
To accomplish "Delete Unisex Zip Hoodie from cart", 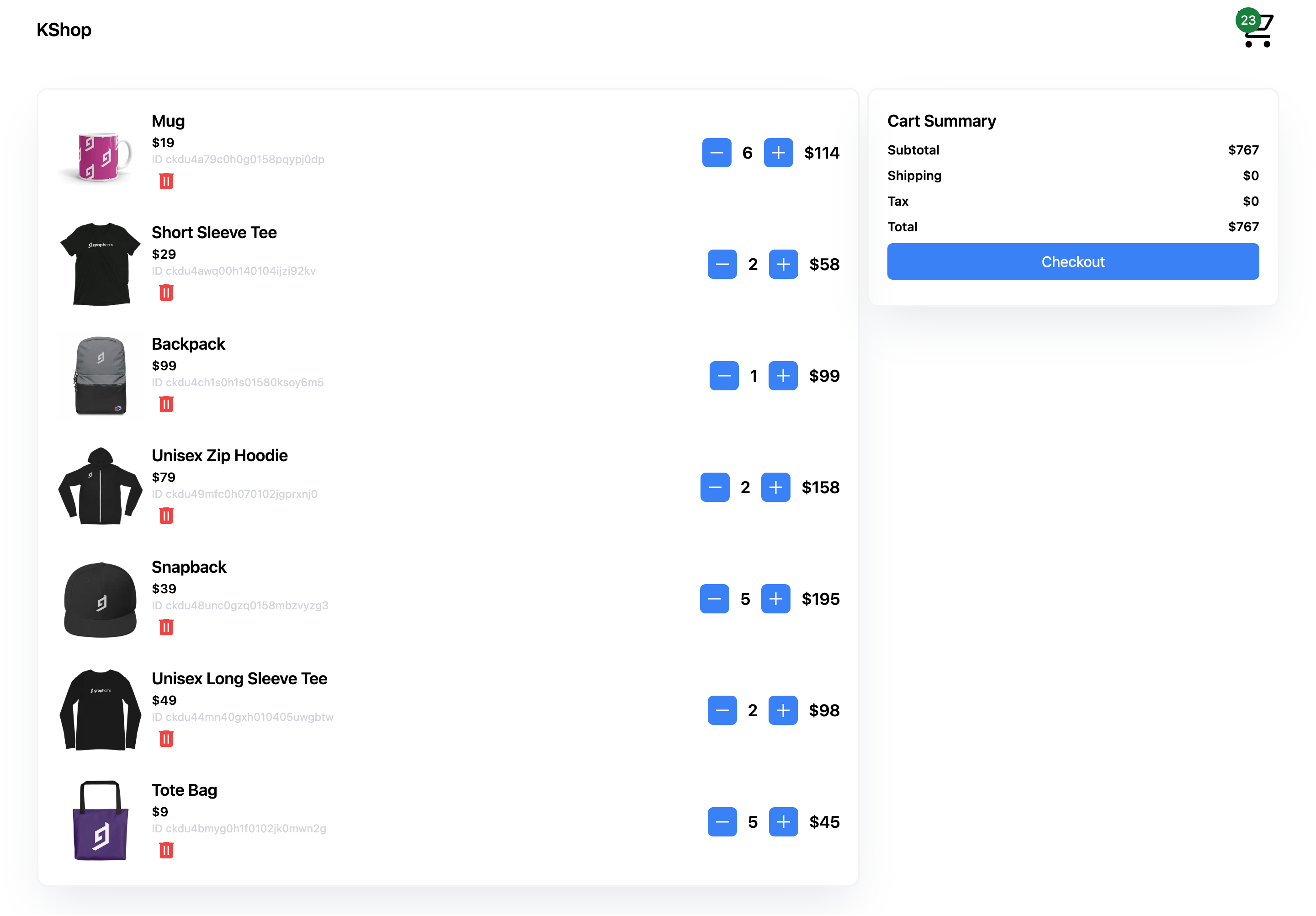I will (166, 516).
